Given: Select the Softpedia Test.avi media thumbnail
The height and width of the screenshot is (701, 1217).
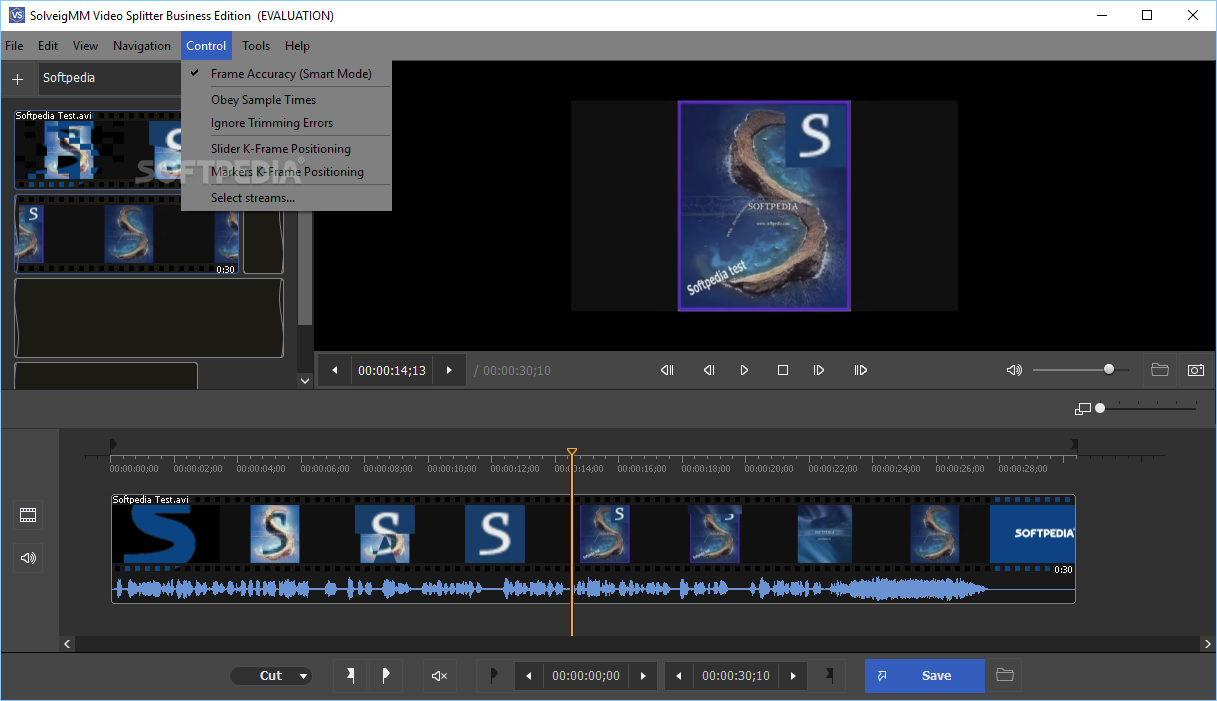Looking at the screenshot, I should pyautogui.click(x=98, y=150).
